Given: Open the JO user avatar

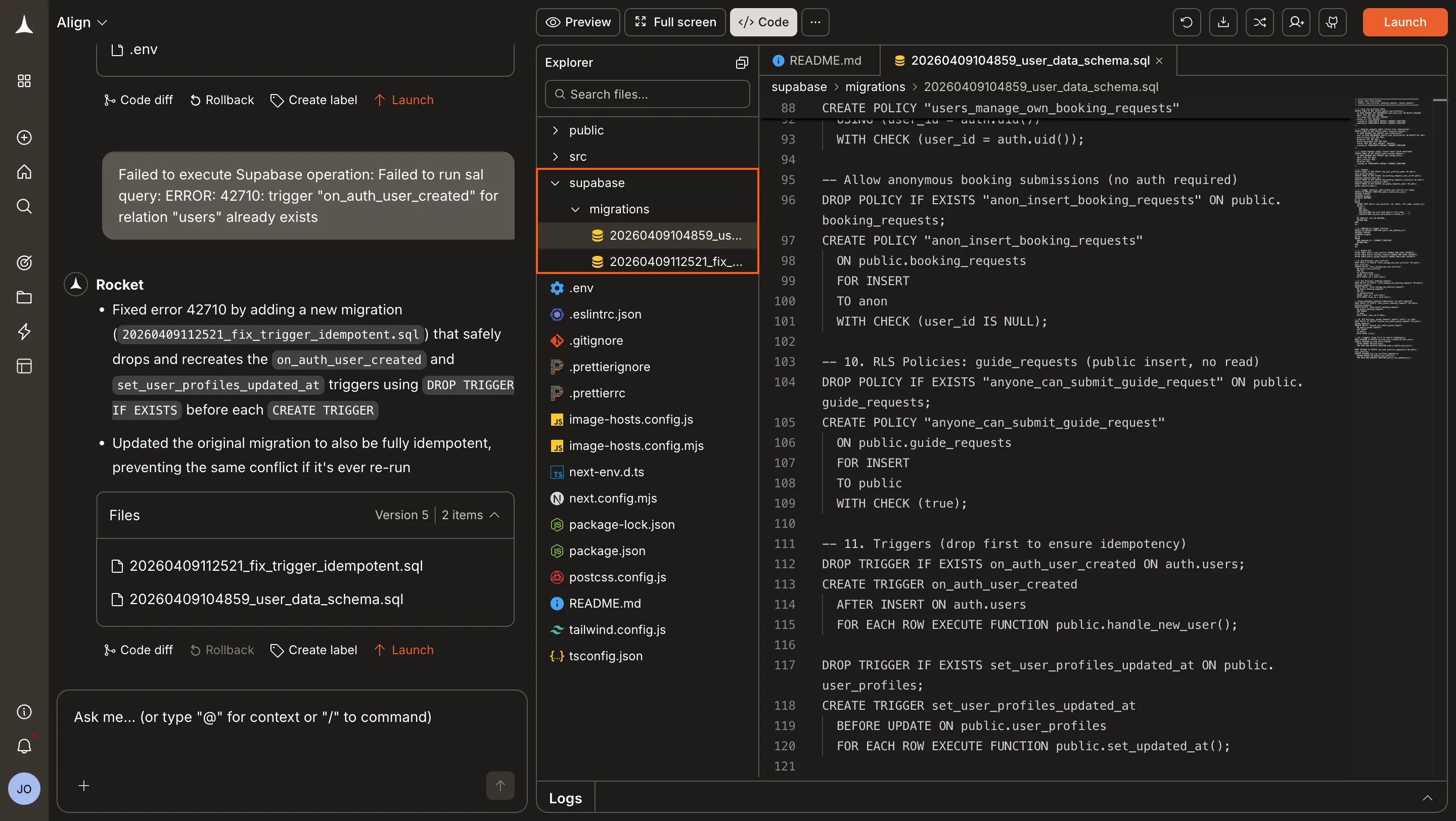Looking at the screenshot, I should 24,789.
